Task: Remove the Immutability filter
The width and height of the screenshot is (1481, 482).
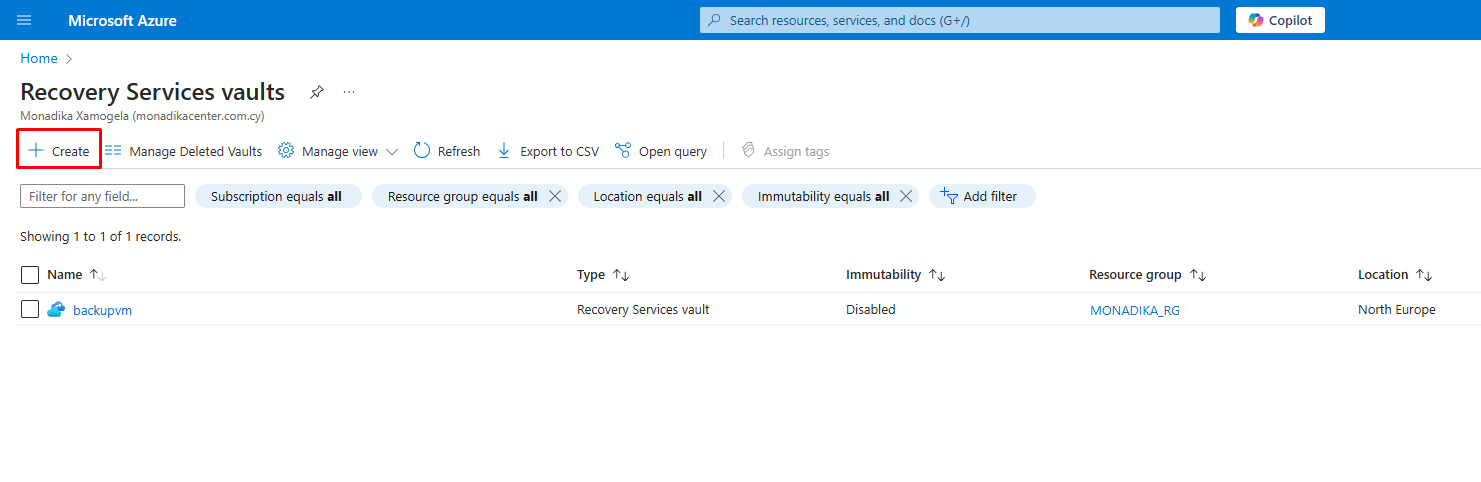Action: 906,196
